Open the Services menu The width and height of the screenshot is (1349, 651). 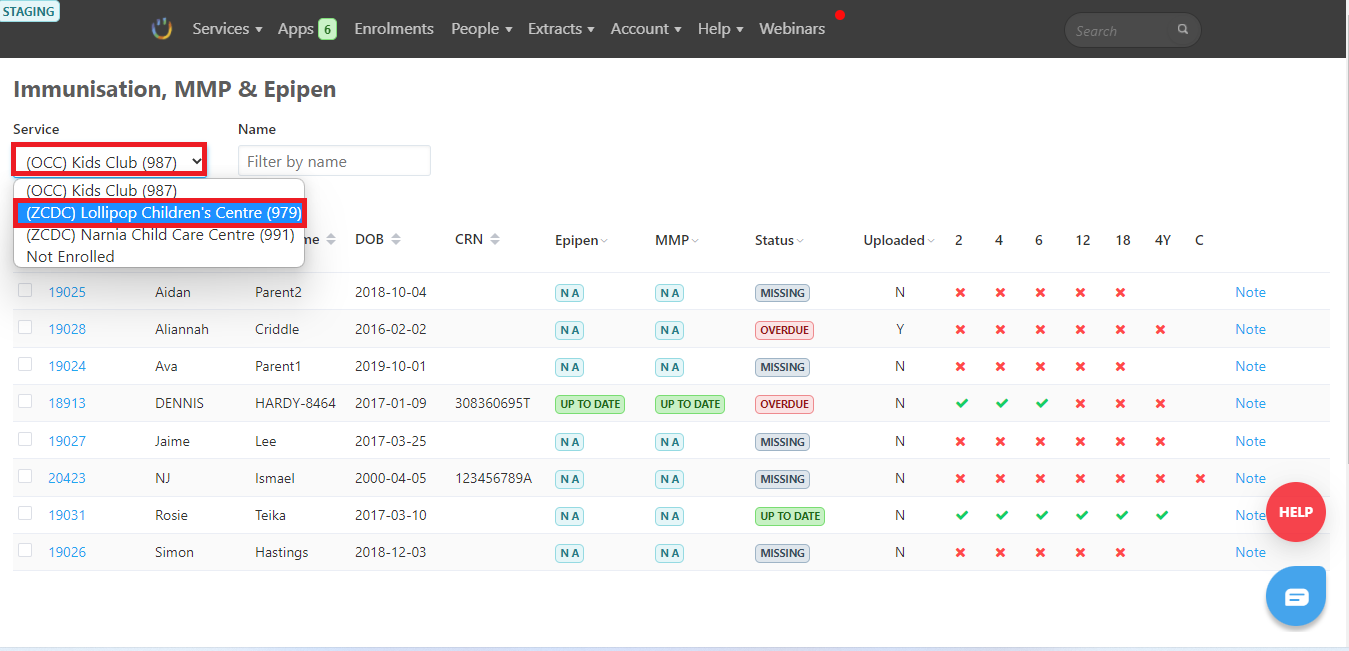(x=227, y=29)
